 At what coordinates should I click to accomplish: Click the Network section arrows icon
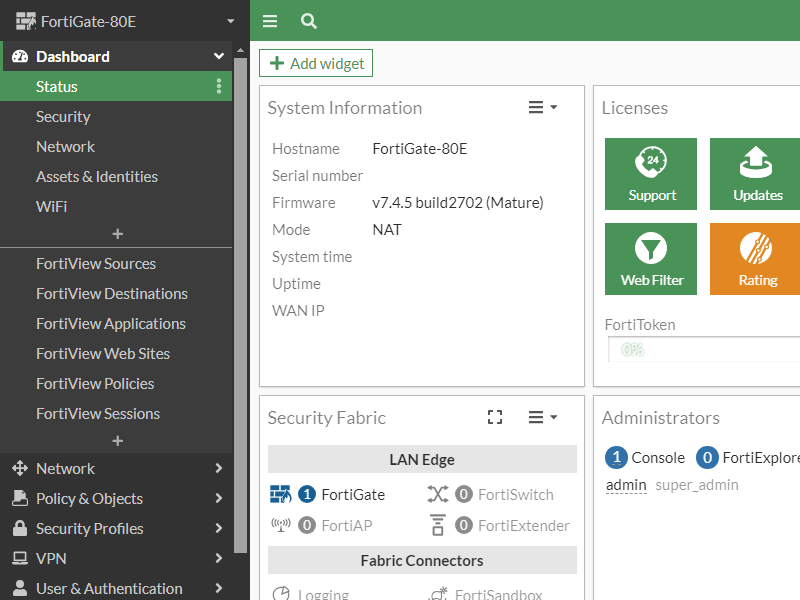[20, 468]
